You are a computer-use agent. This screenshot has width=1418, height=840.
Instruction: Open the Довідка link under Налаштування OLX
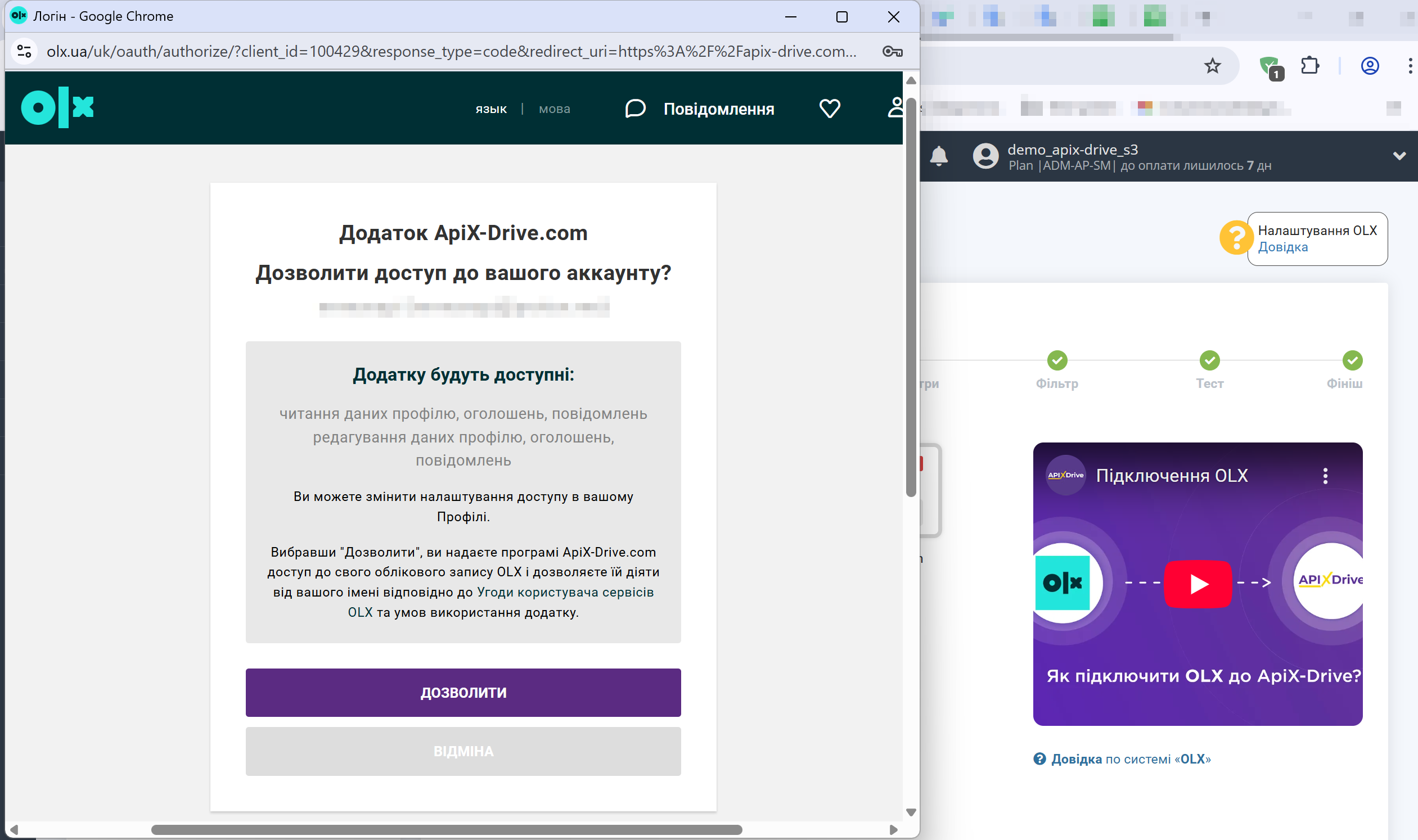[1282, 247]
